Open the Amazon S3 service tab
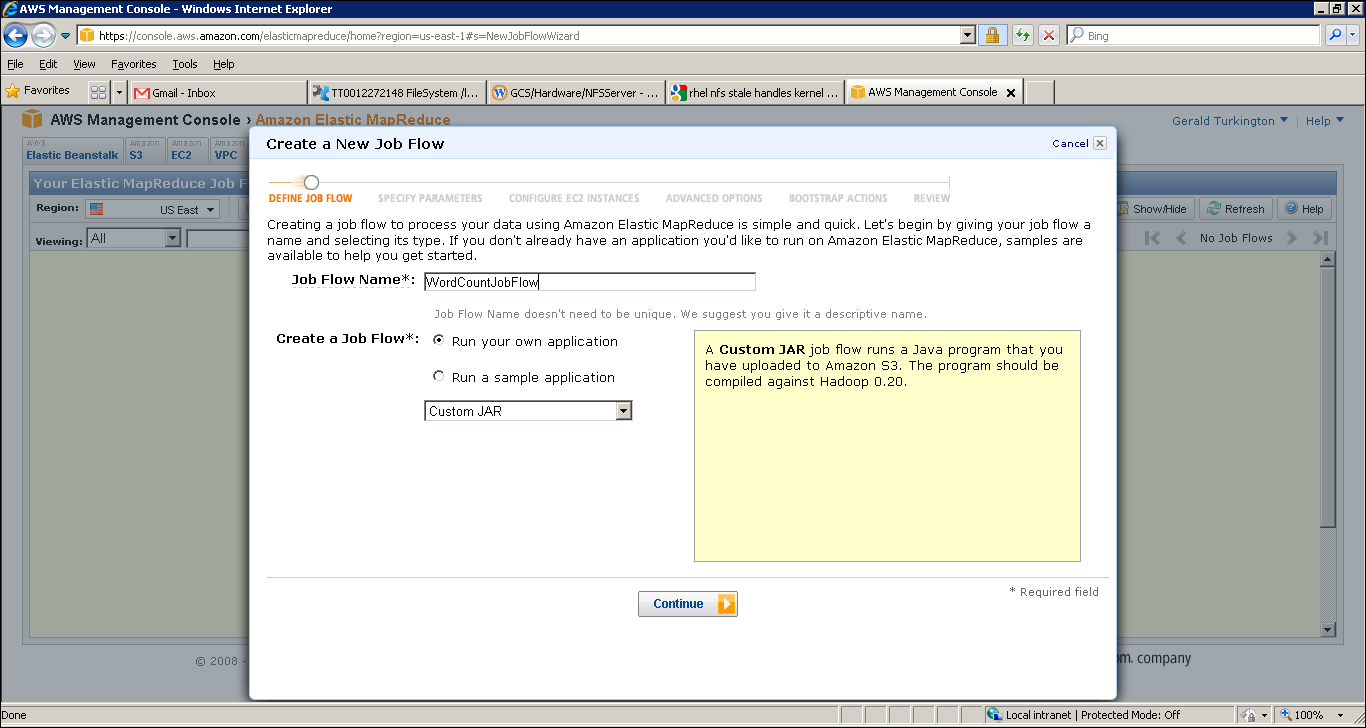Image resolution: width=1366 pixels, height=728 pixels. 145,150
